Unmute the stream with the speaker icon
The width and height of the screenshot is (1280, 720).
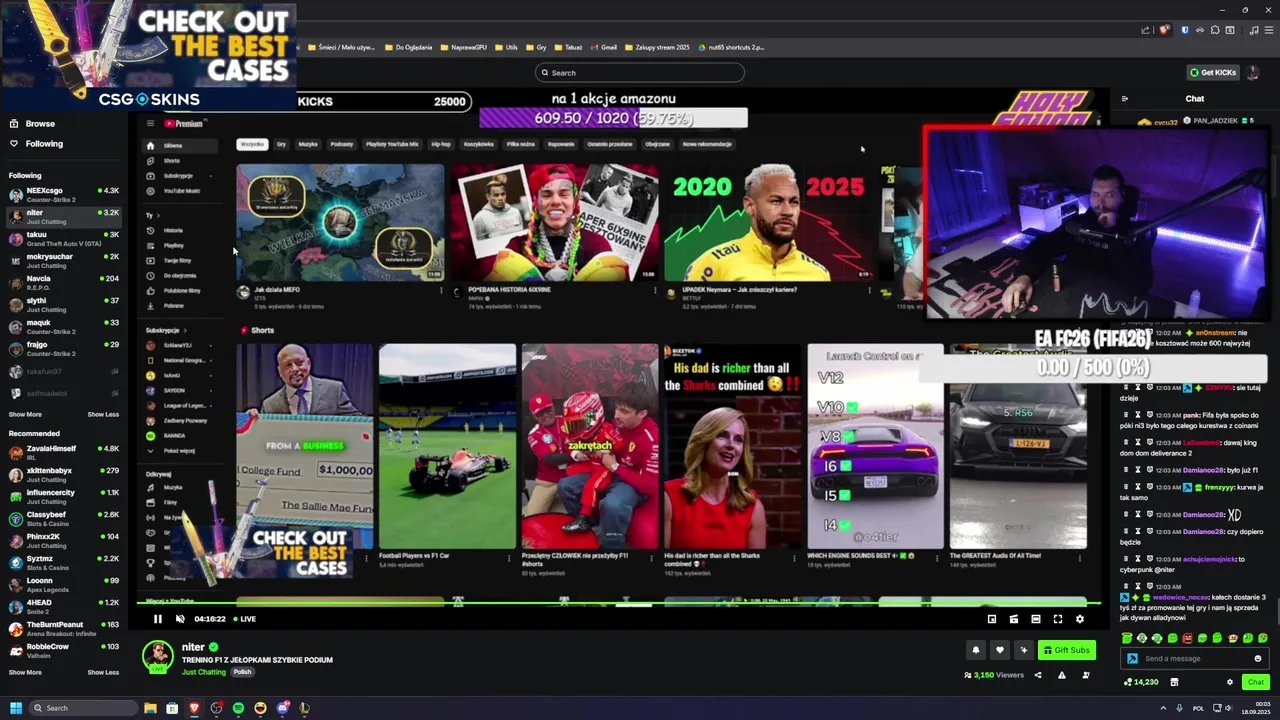pyautogui.click(x=180, y=619)
